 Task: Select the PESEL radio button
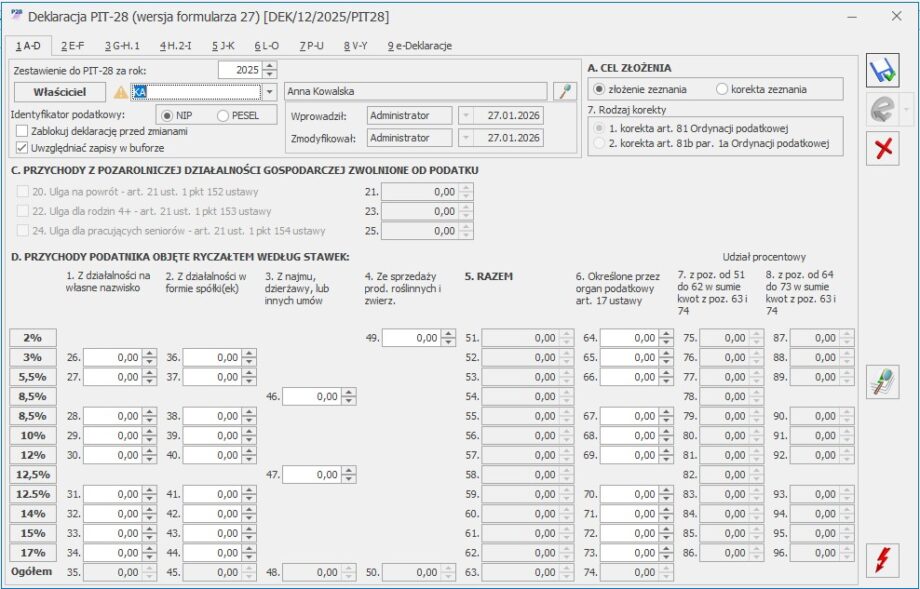[223, 116]
